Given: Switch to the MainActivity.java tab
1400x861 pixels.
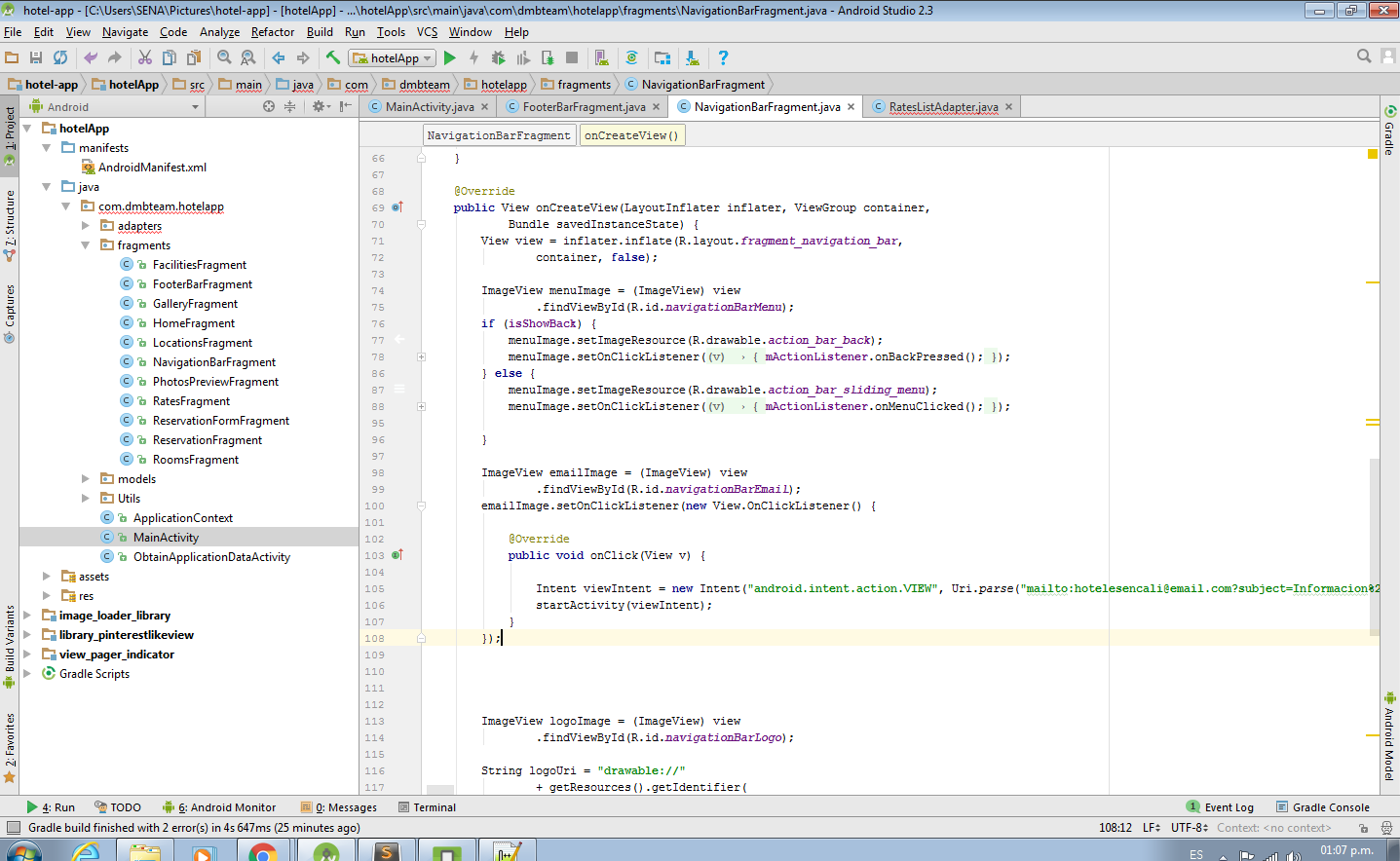Looking at the screenshot, I should coord(429,107).
